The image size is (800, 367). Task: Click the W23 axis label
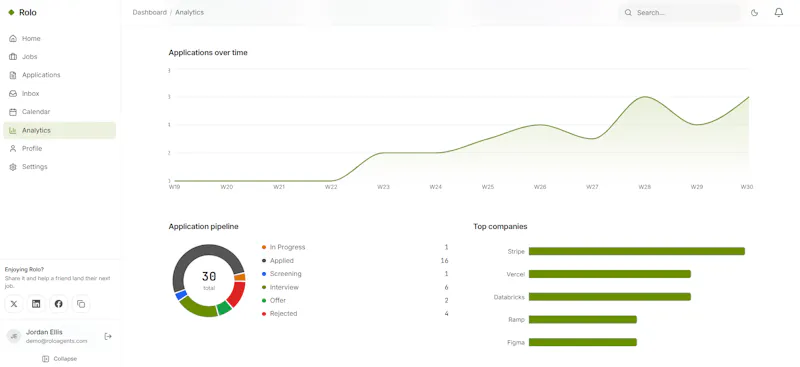click(383, 187)
